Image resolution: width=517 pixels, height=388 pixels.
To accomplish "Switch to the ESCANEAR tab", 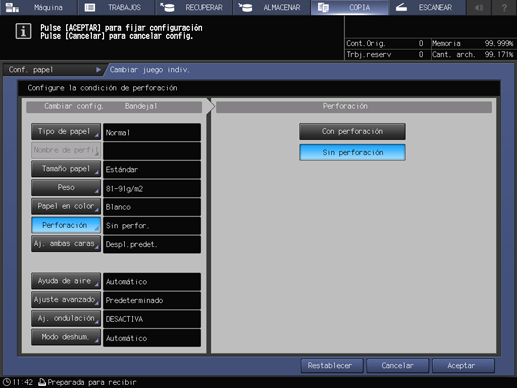I will (427, 7).
